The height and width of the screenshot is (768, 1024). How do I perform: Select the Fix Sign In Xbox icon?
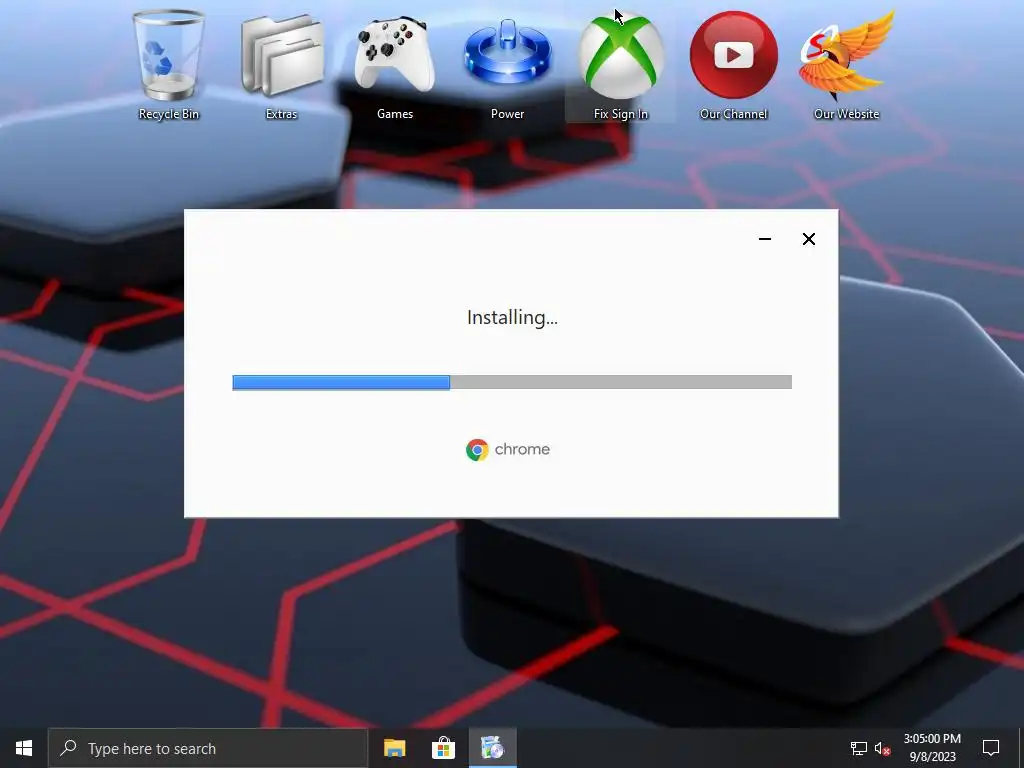(x=620, y=65)
